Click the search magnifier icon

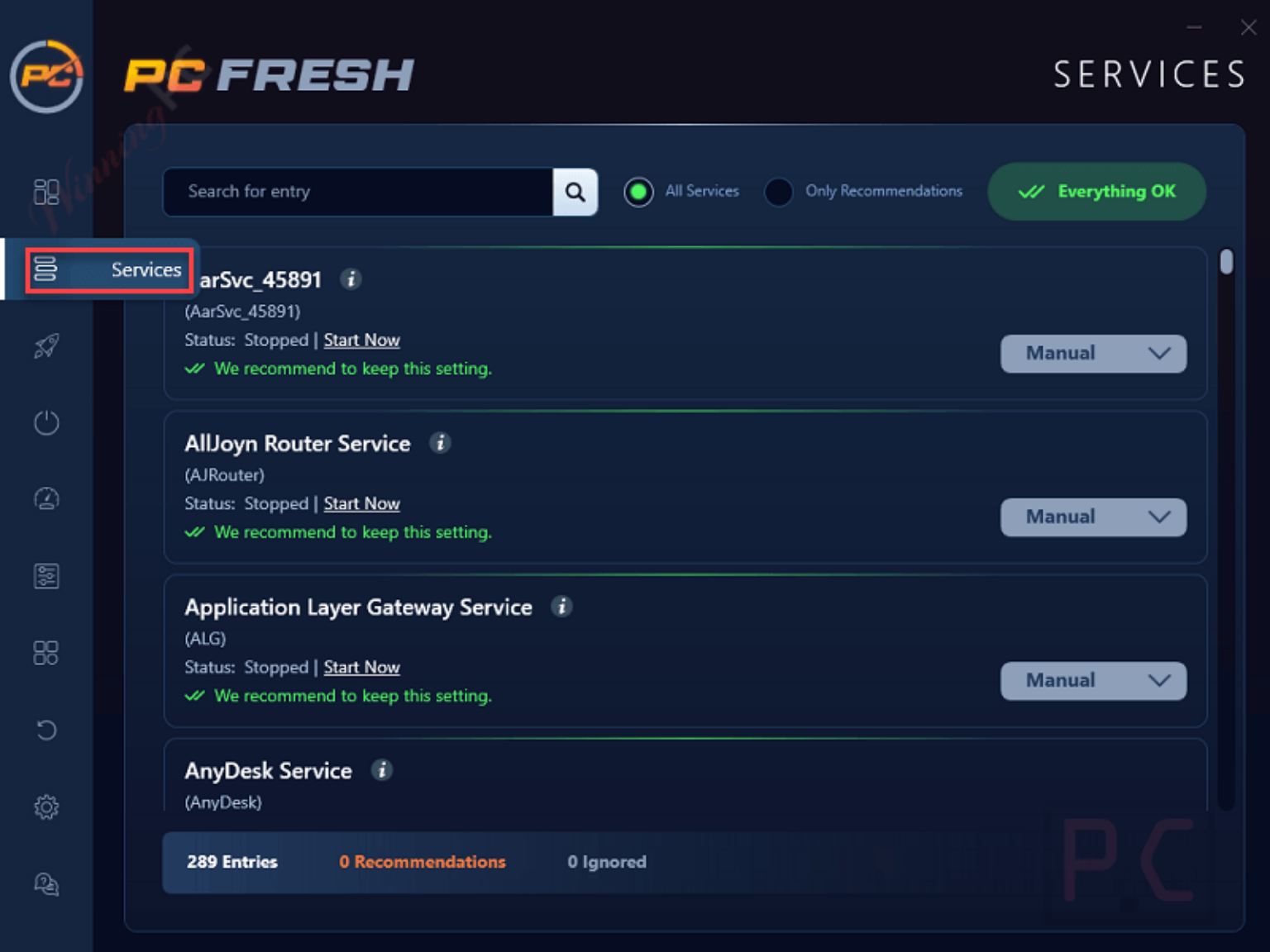575,192
